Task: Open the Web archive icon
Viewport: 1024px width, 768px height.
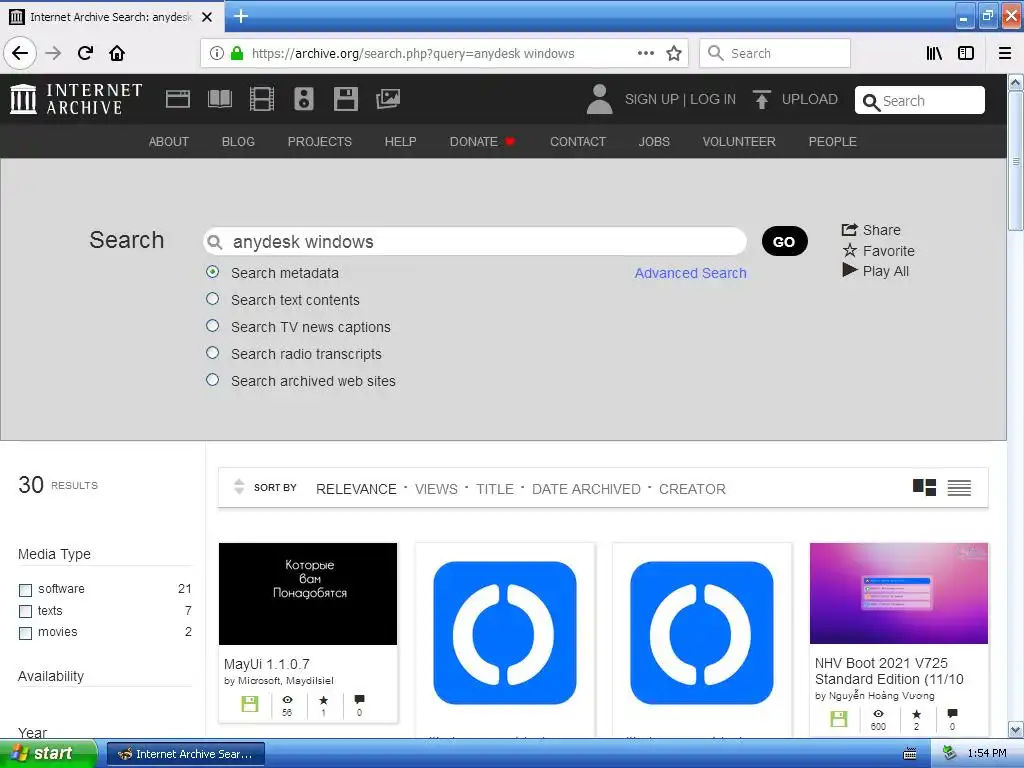Action: (178, 99)
